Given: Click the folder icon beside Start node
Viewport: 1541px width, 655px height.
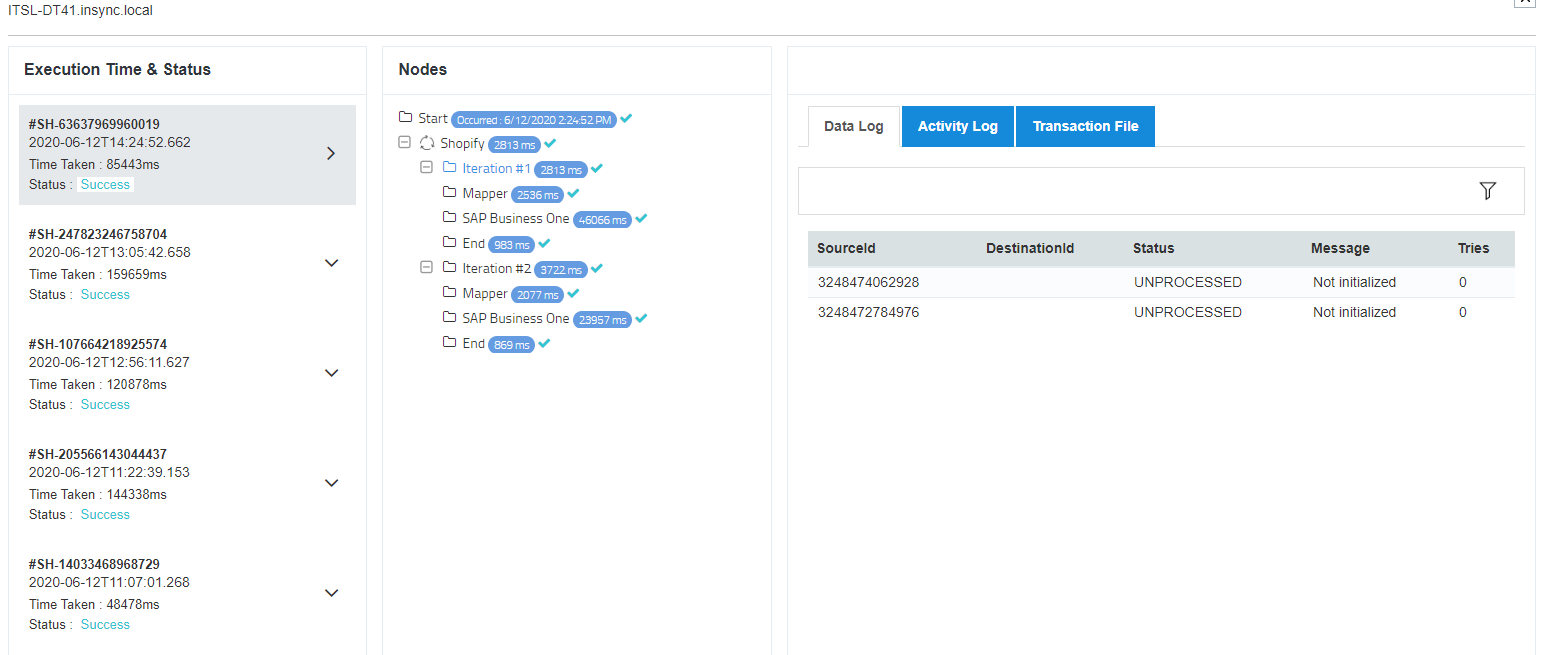Looking at the screenshot, I should 405,117.
